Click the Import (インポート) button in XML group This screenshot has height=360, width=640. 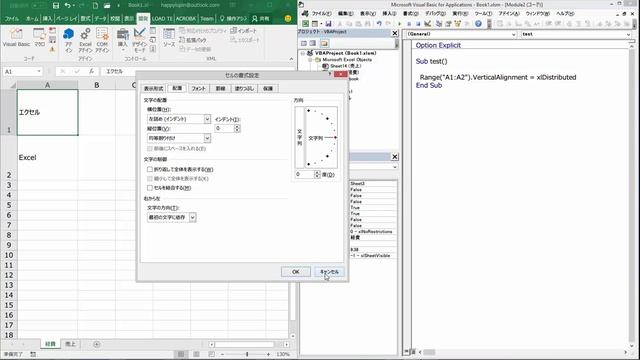tap(244, 31)
